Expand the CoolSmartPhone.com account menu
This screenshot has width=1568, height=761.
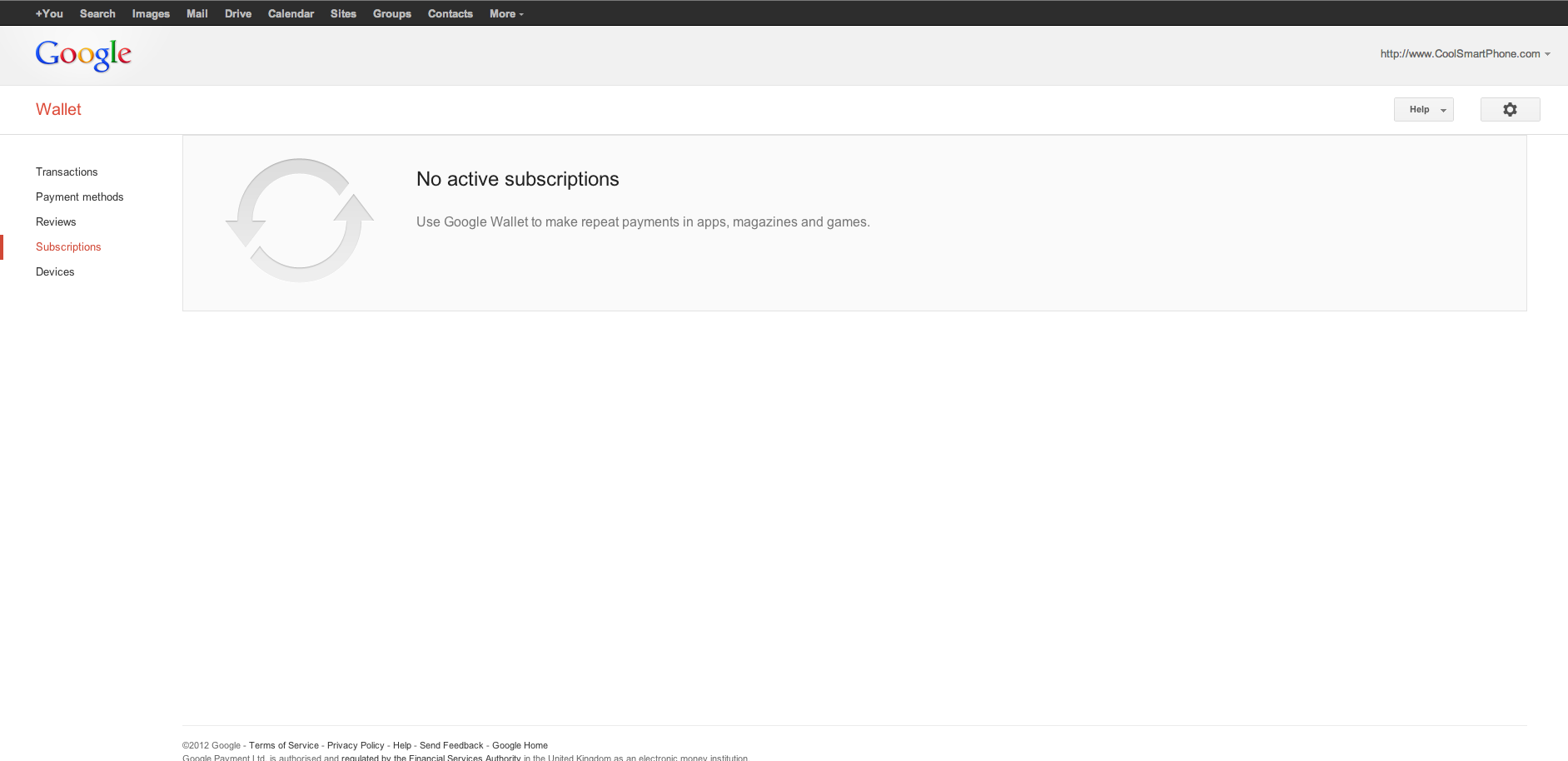click(1465, 53)
